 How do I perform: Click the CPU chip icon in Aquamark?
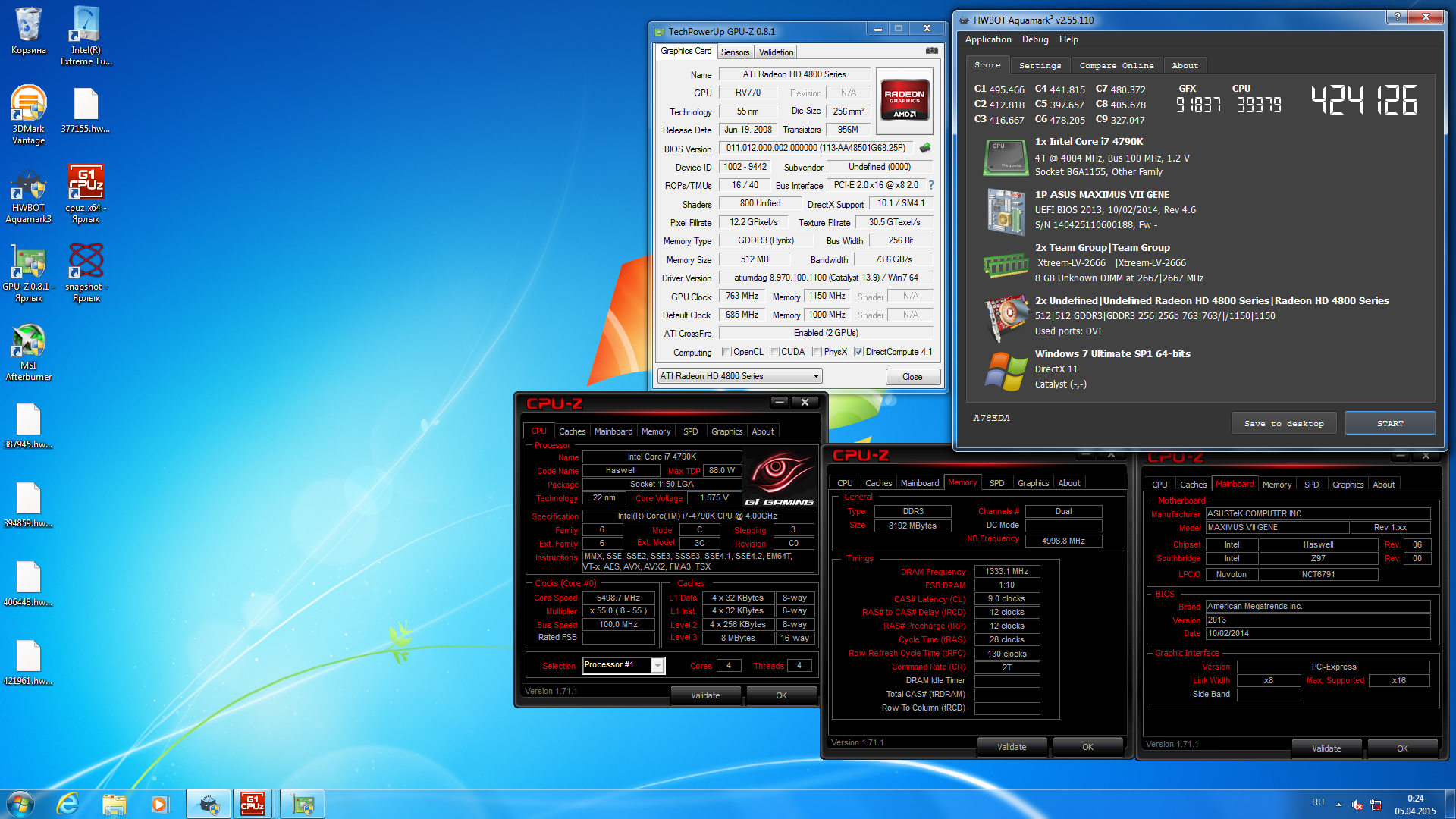pyautogui.click(x=1006, y=158)
